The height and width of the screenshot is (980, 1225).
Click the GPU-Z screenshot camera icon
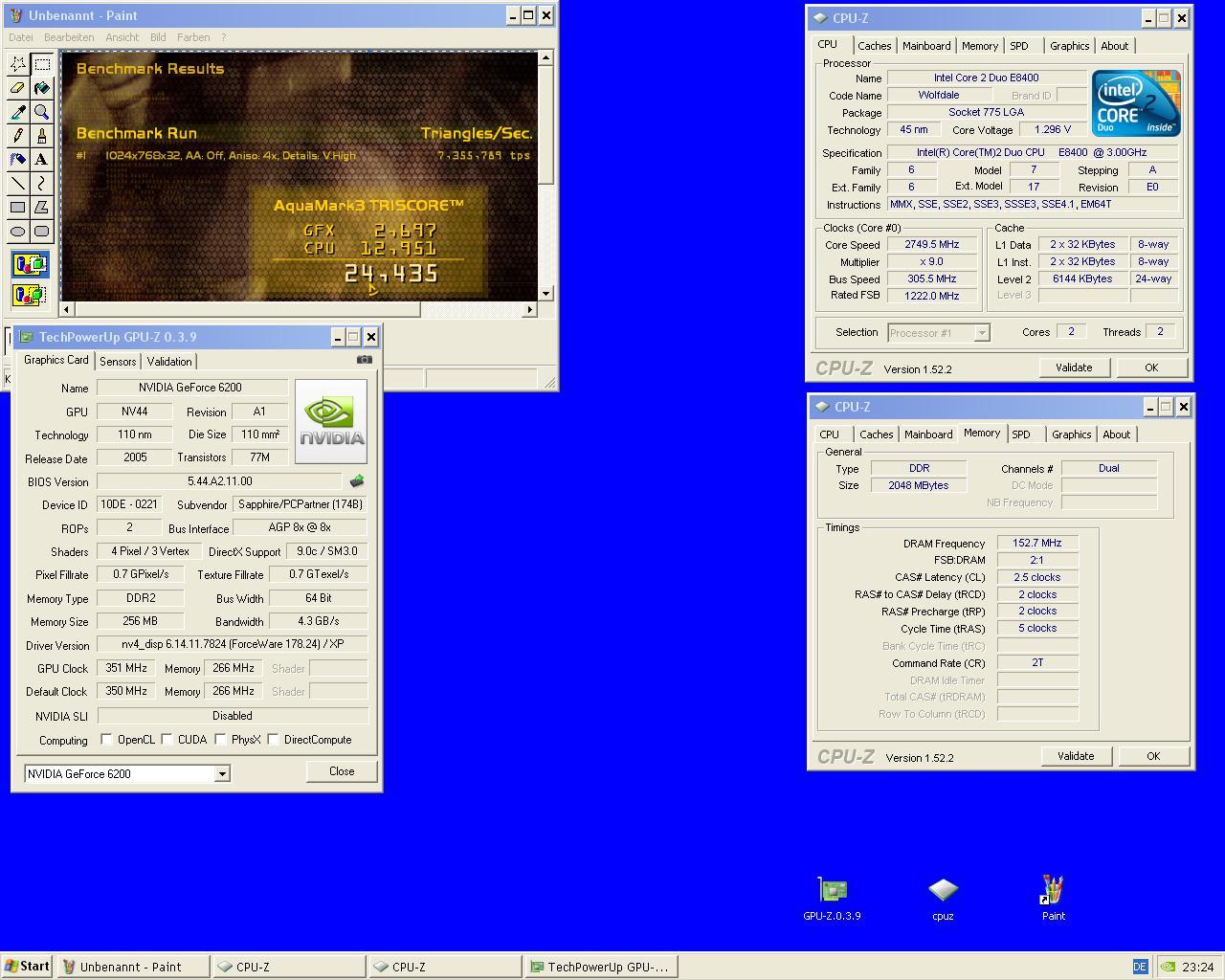click(365, 360)
